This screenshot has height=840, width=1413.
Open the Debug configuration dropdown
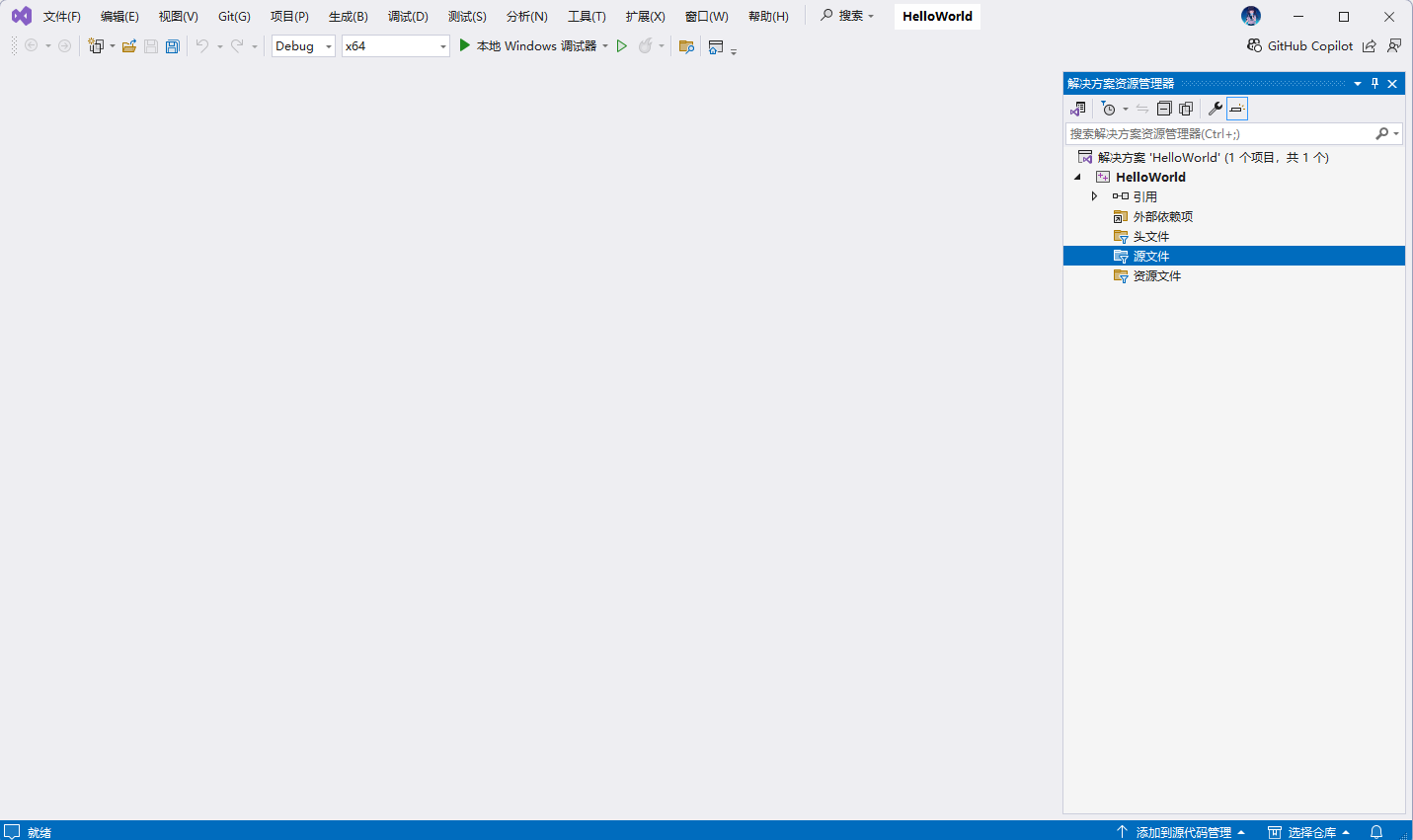pos(303,46)
